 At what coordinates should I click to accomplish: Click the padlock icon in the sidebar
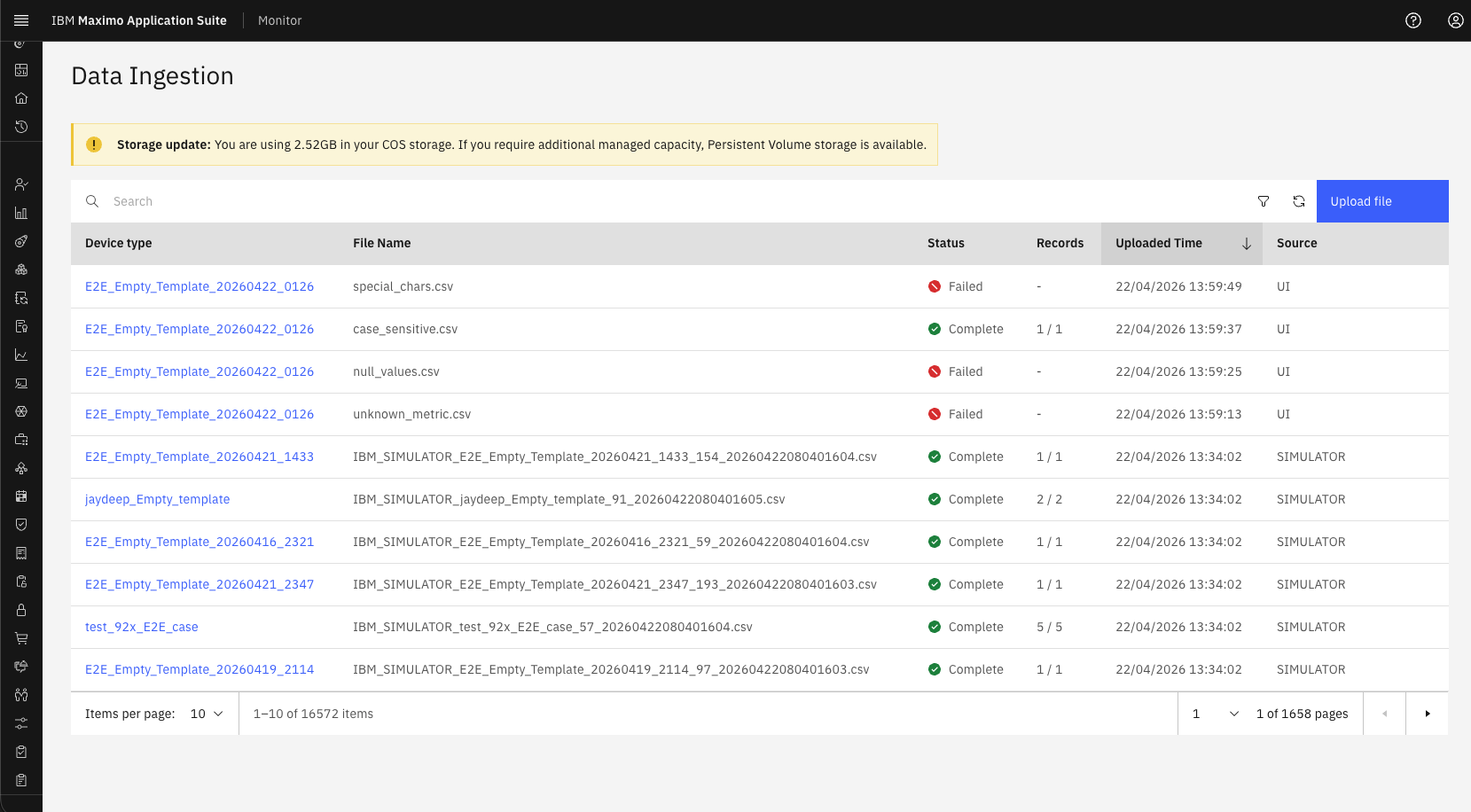pyautogui.click(x=21, y=610)
